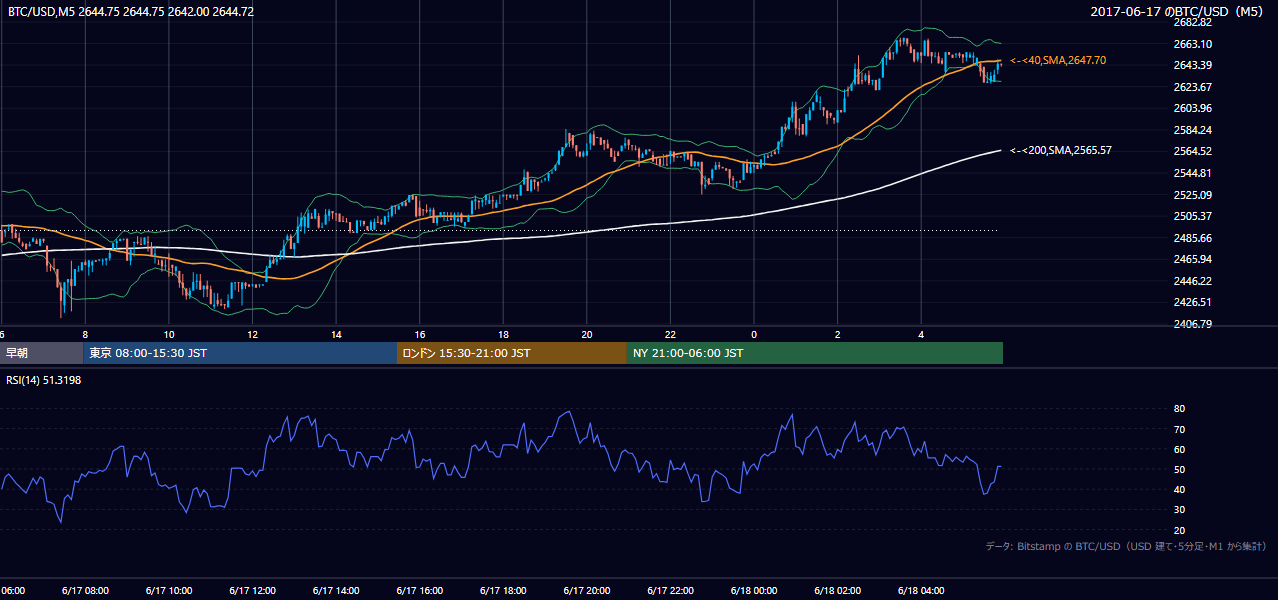1278x600 pixels.
Task: Click hour label 0 under the price chart
Action: coord(754,335)
